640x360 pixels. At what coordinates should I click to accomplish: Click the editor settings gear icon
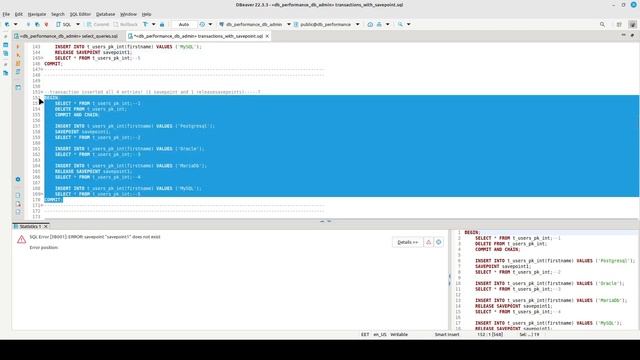[18, 179]
